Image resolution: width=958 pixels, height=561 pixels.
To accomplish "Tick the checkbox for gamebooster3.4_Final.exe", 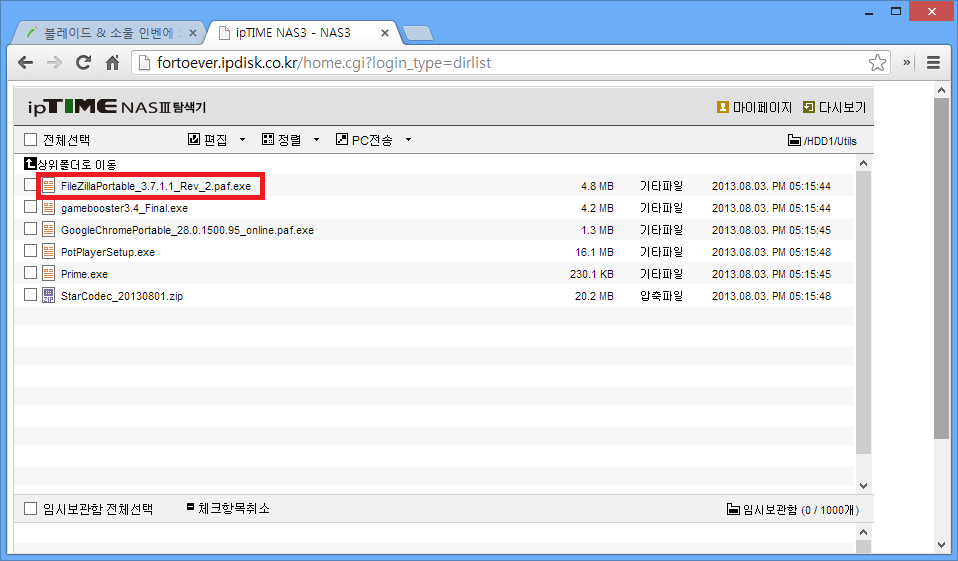I will point(30,208).
